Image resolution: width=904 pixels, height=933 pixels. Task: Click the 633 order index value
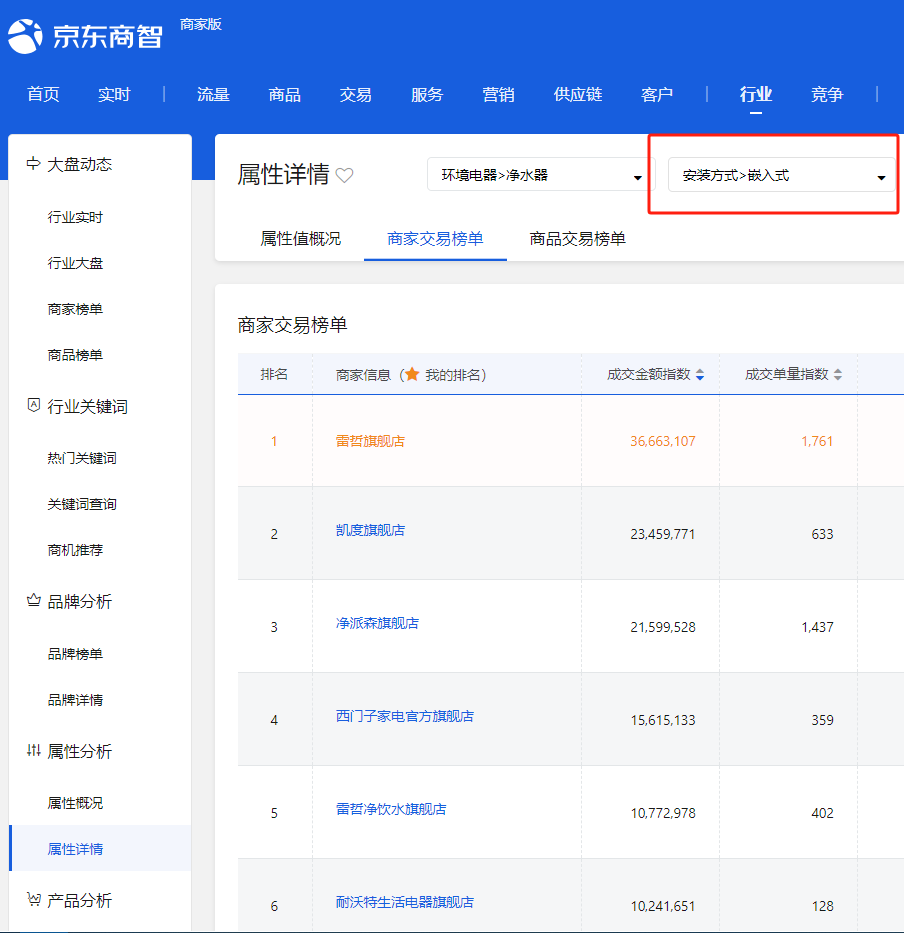coord(822,534)
